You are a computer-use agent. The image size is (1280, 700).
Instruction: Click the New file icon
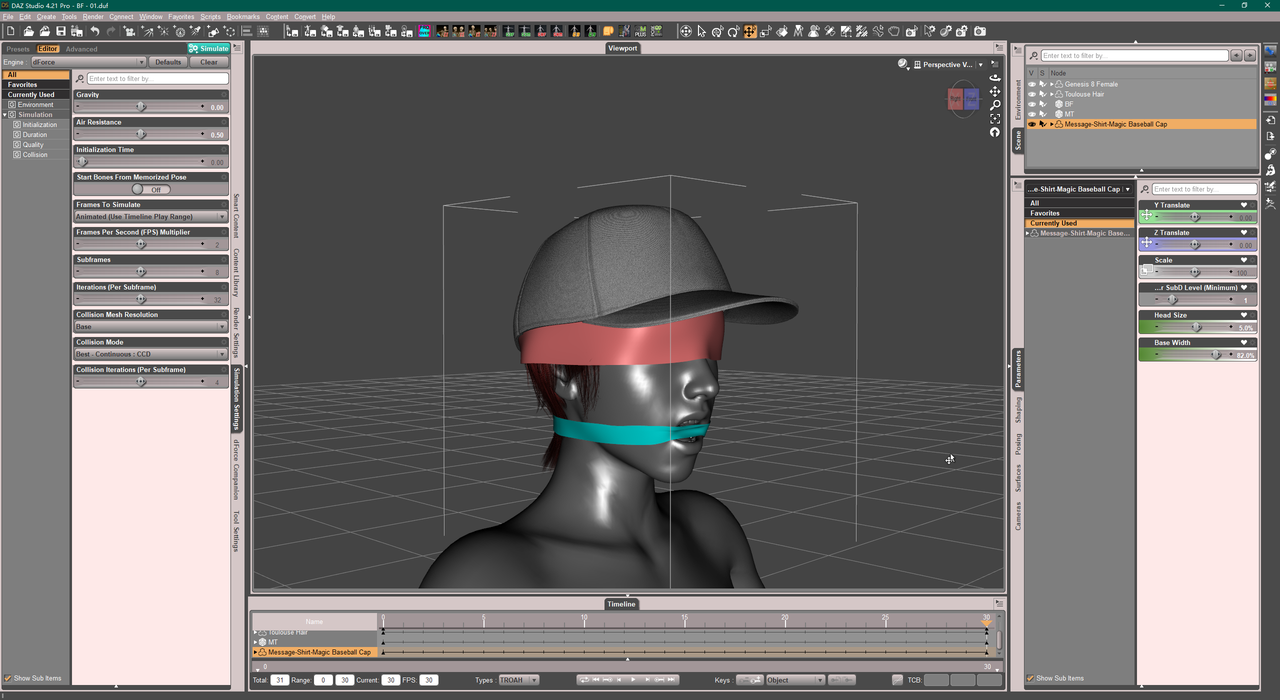(10, 32)
